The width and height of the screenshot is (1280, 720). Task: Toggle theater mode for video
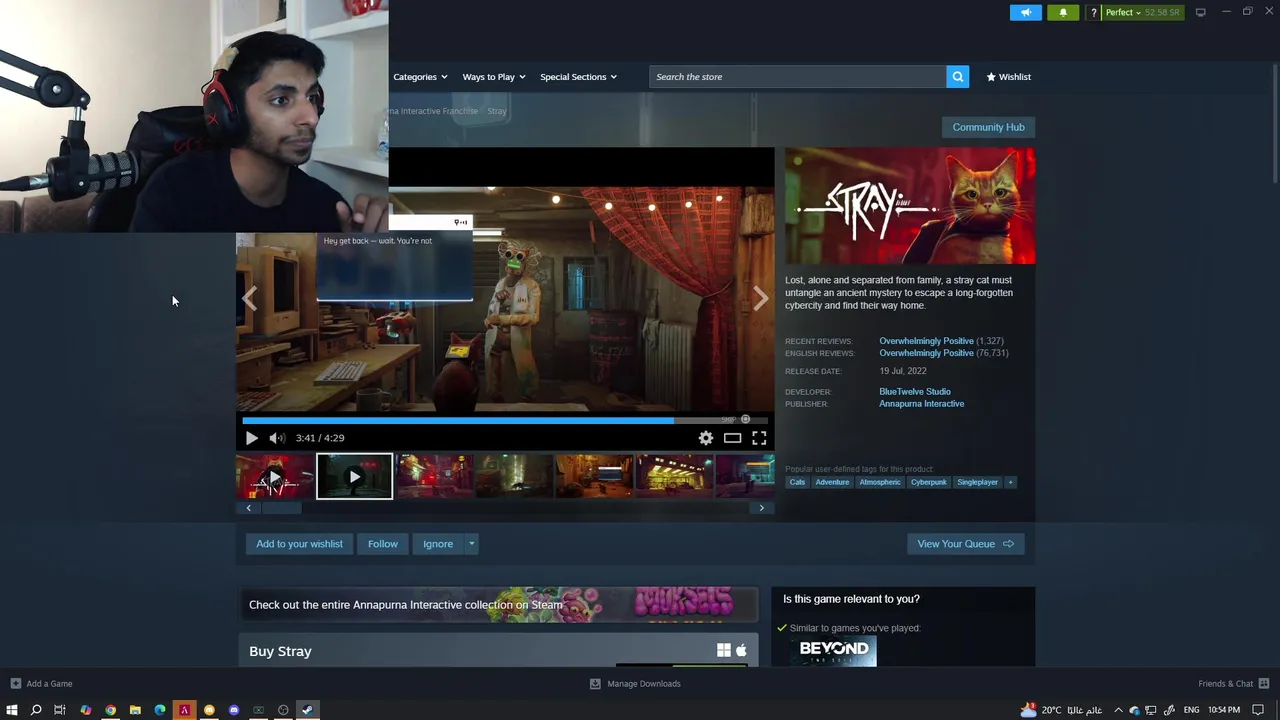pyautogui.click(x=733, y=438)
